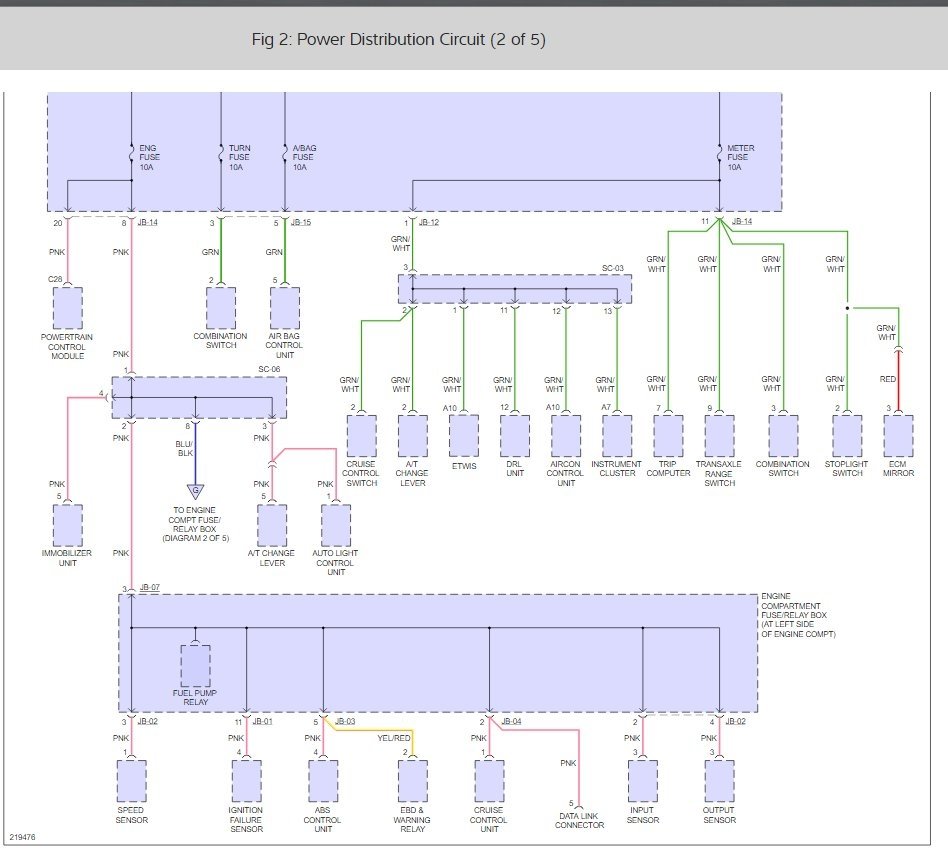Click the 'Fig 2: Power Distribution Circuit' title

(x=398, y=39)
